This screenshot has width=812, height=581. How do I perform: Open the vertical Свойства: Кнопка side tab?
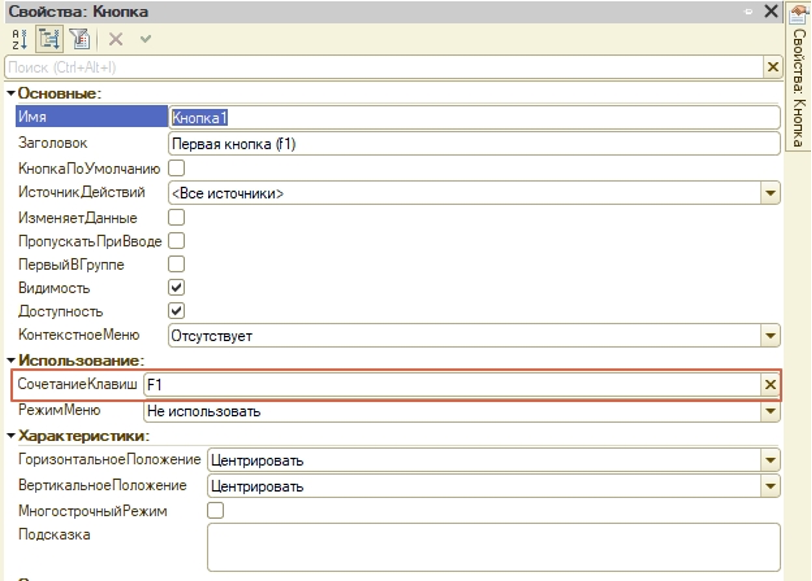click(799, 76)
